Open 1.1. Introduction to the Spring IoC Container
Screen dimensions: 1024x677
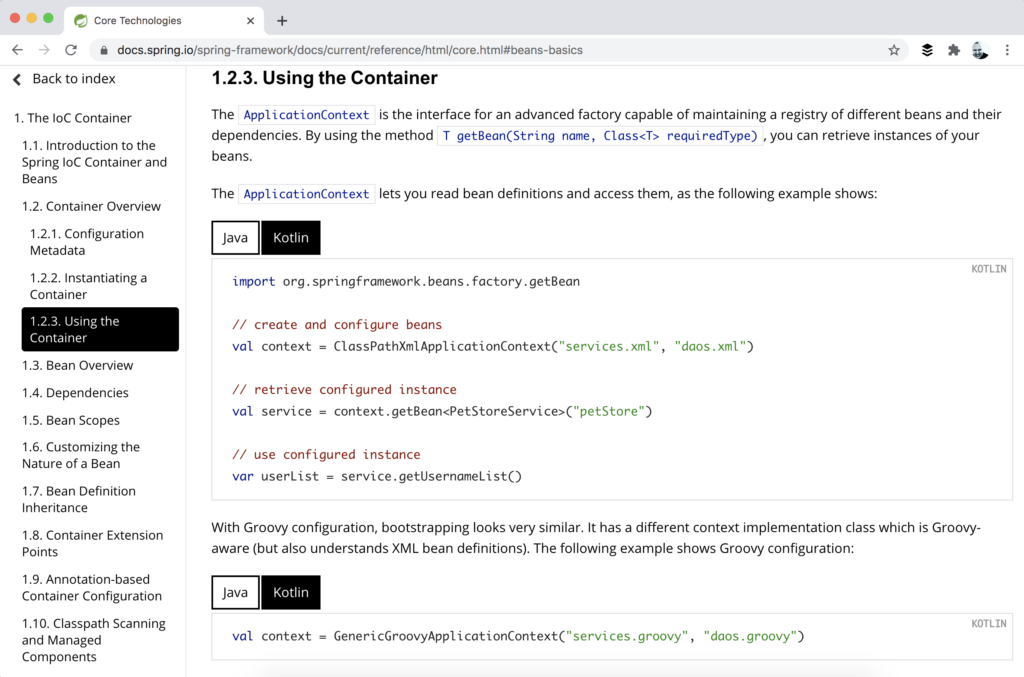click(x=95, y=162)
